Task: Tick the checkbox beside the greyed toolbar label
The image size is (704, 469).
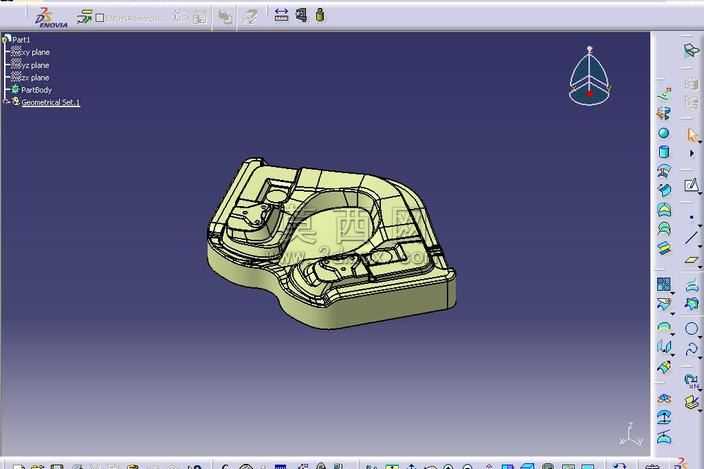Action: [100, 18]
